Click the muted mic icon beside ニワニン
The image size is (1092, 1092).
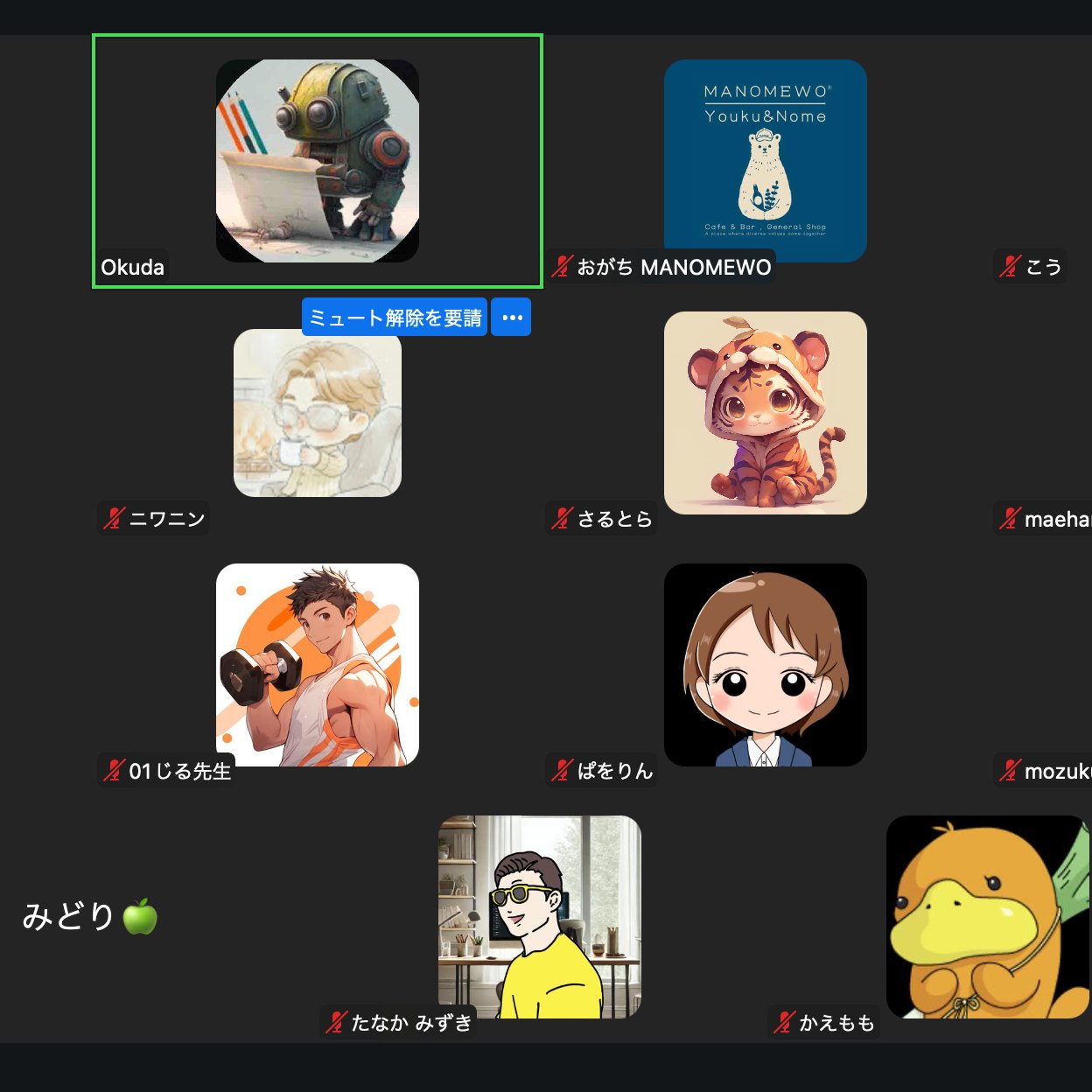114,518
